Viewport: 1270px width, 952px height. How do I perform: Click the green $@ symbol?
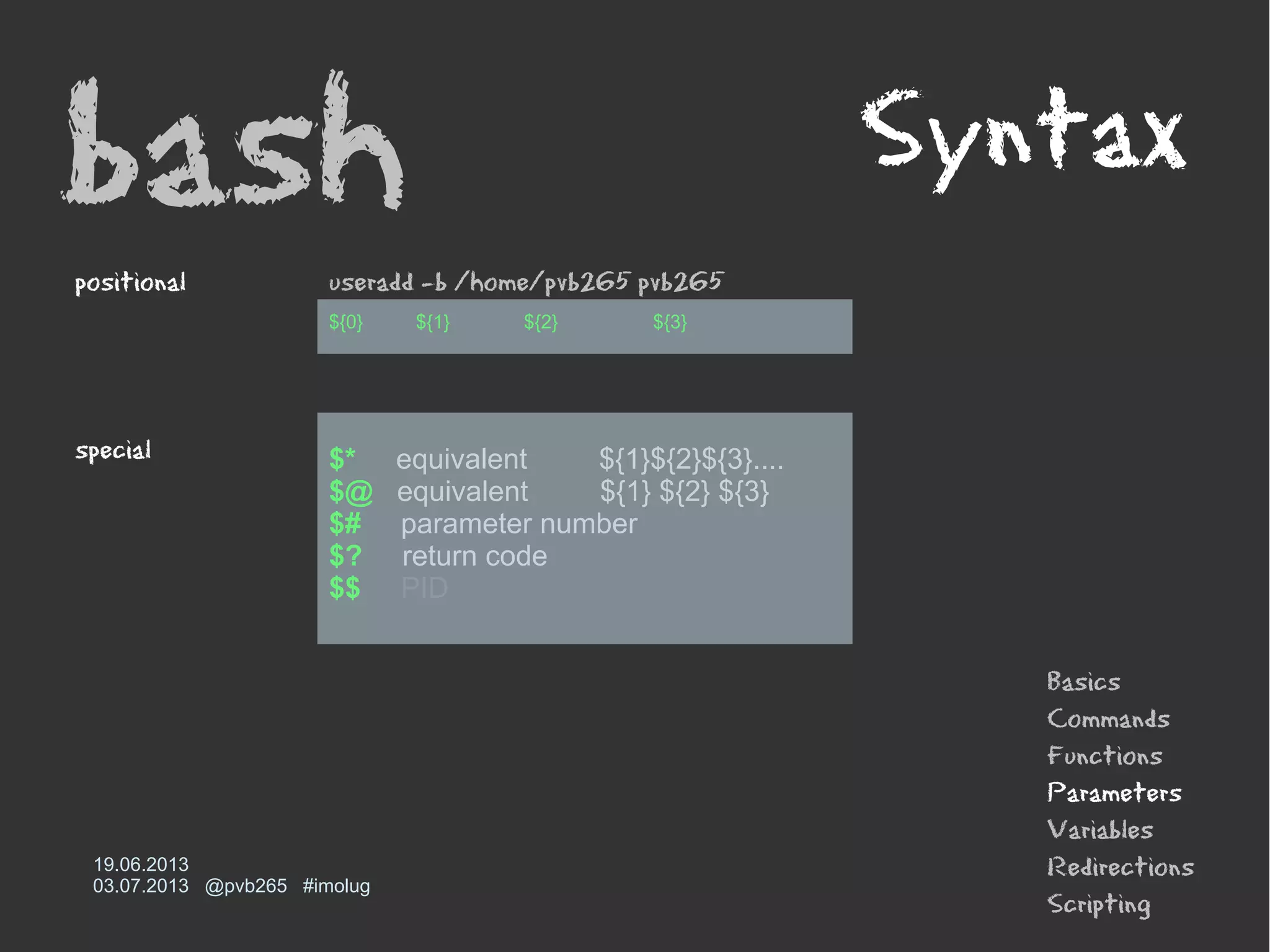click(351, 492)
